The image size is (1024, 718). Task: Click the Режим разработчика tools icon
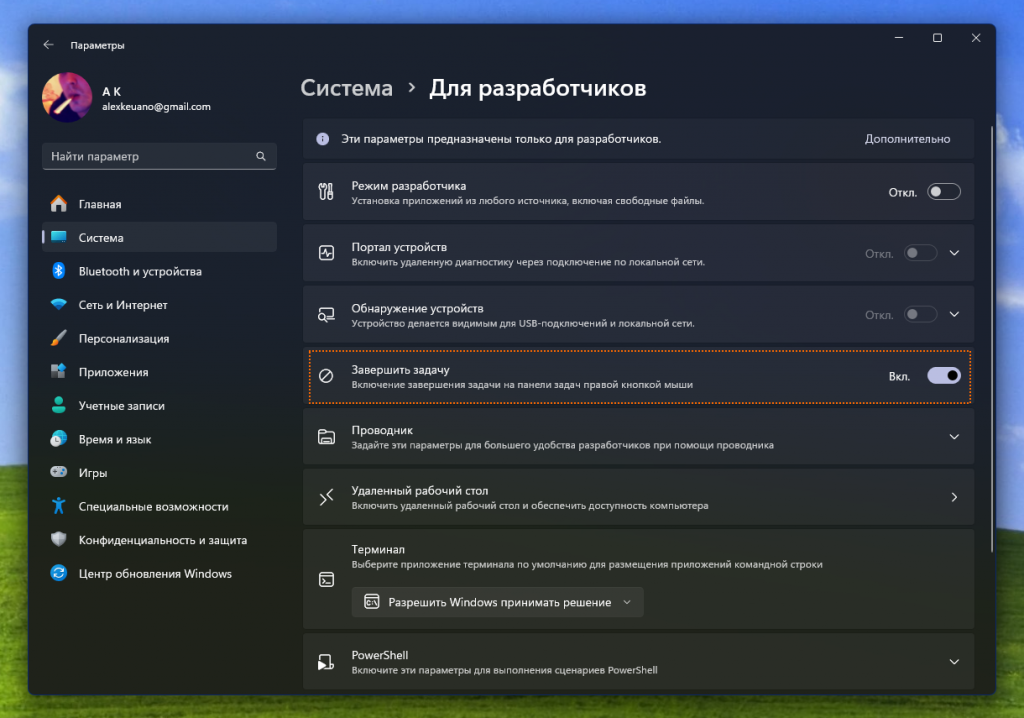coord(326,191)
